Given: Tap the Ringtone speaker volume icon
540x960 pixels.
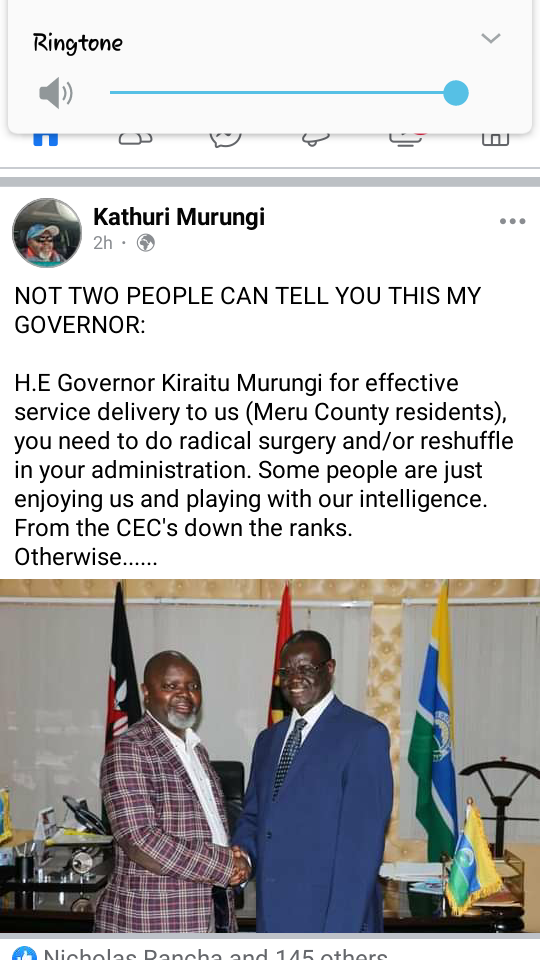Looking at the screenshot, I should 56,93.
